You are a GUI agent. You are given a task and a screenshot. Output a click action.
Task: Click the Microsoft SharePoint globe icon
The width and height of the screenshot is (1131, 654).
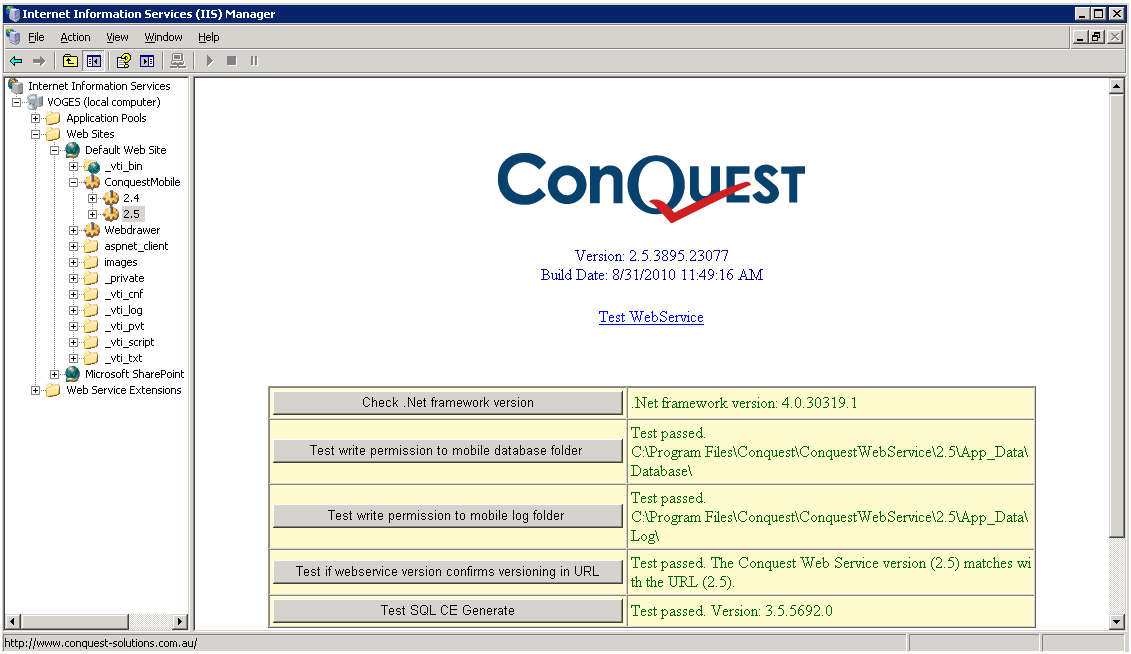(x=72, y=374)
